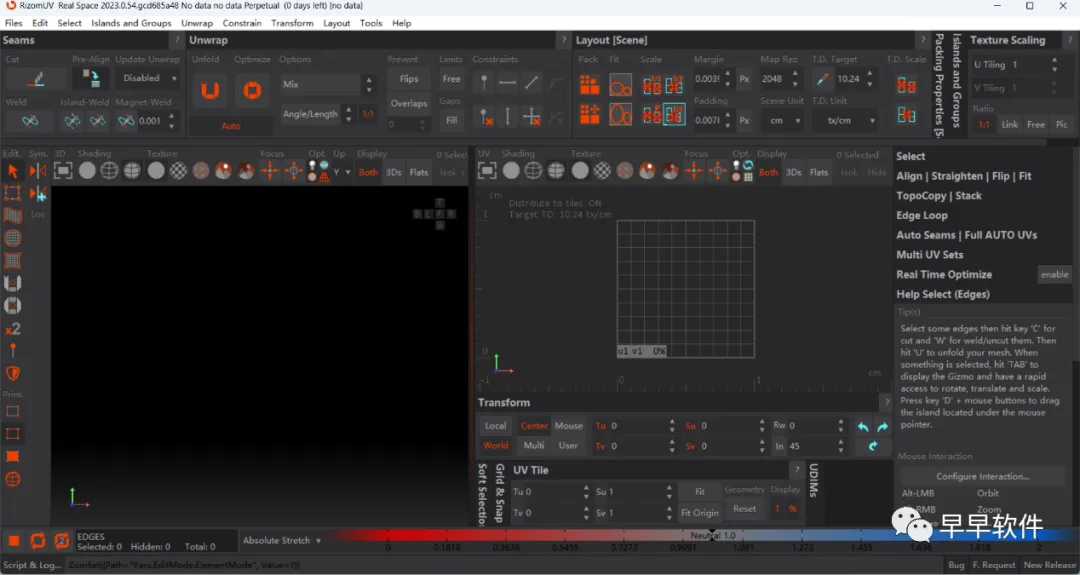Screen dimensions: 1080x575
Task: Click the Fit button in UV Tile
Action: tap(700, 492)
